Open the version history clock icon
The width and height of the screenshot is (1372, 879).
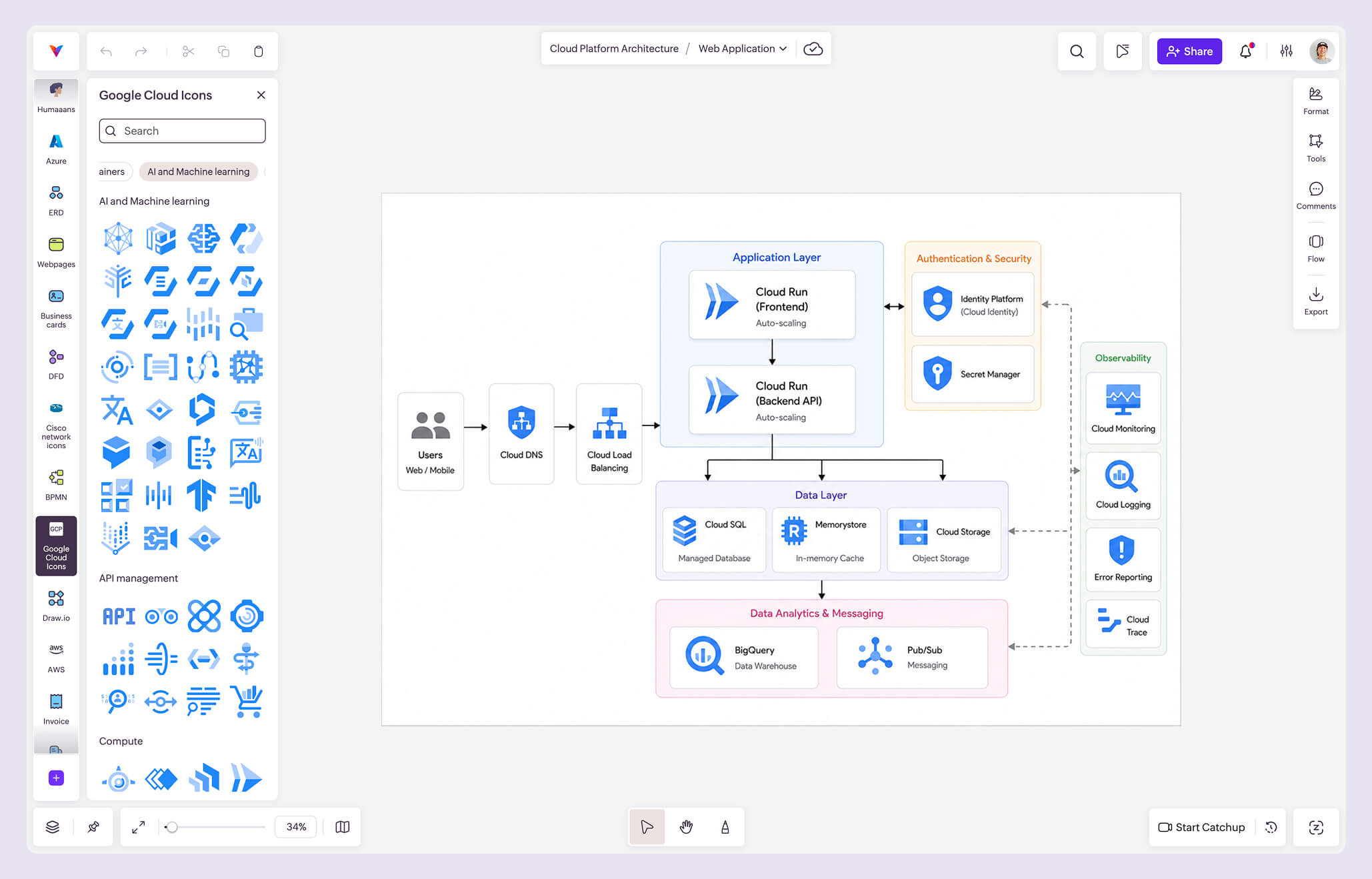1271,827
